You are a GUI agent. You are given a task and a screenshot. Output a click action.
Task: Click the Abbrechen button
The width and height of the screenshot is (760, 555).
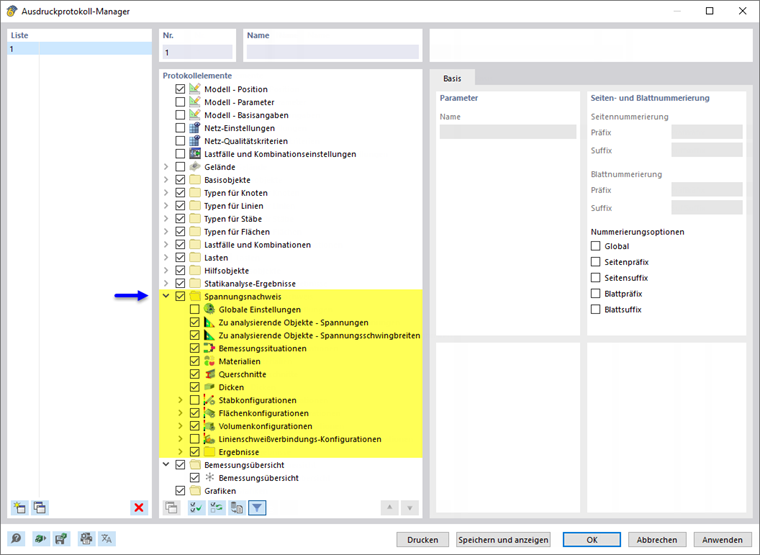657,539
